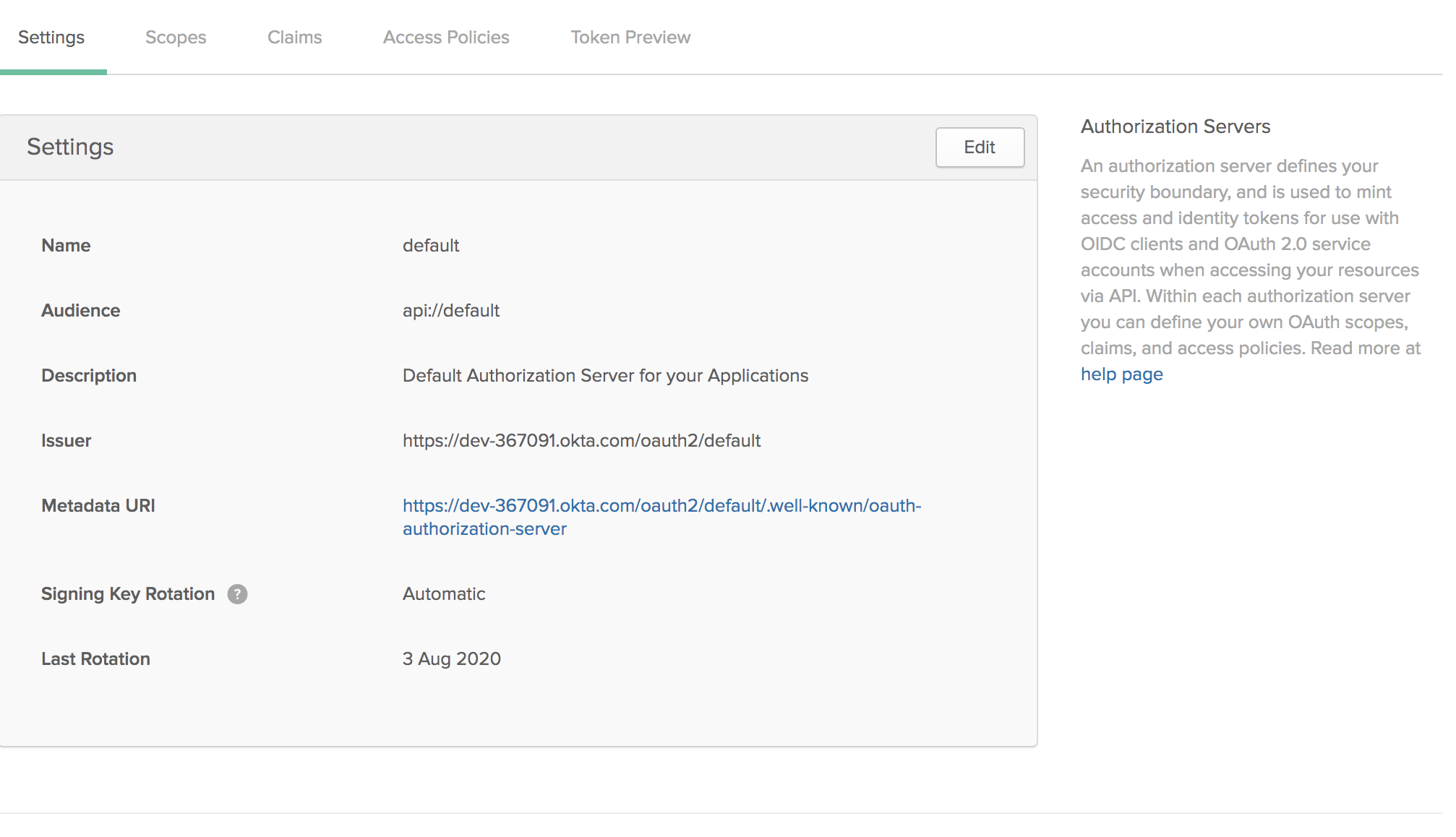The height and width of the screenshot is (837, 1456).
Task: Open the Settings tab
Action: [51, 38]
